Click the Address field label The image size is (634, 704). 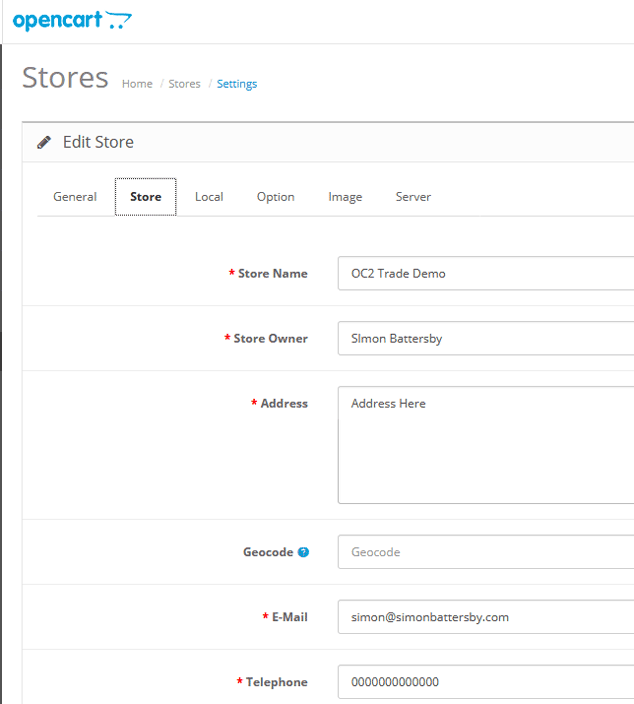284,403
